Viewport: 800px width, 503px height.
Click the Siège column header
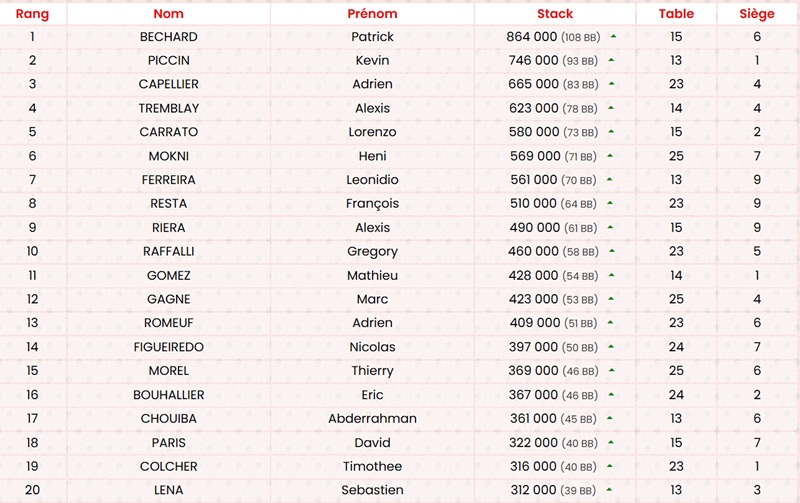[757, 14]
